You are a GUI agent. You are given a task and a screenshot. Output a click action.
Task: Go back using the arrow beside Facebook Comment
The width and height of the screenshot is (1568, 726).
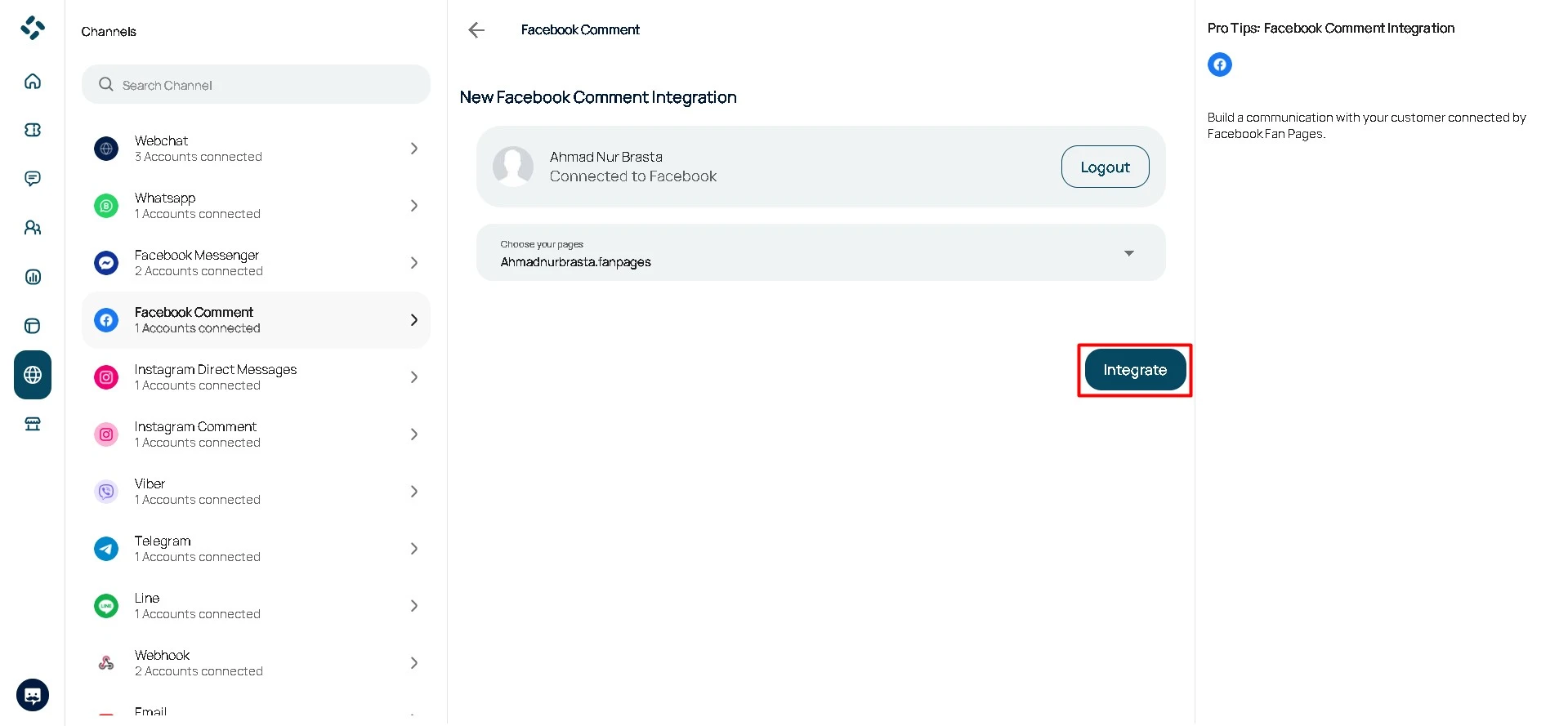click(476, 30)
